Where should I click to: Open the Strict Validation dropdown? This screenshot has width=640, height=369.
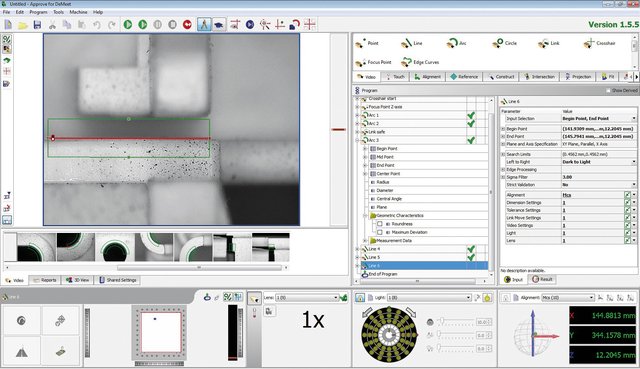click(x=633, y=185)
